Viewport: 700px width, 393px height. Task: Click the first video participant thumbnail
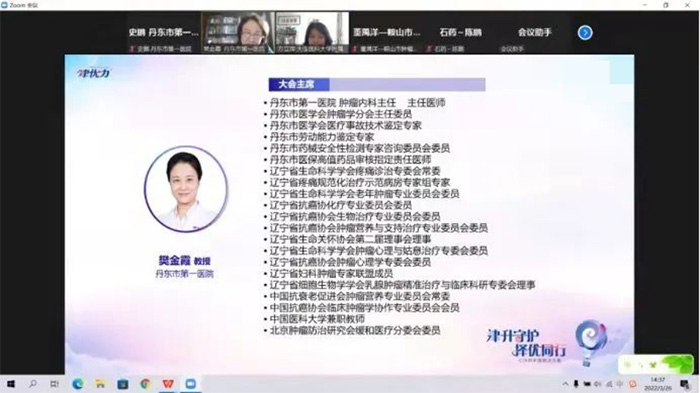(x=238, y=33)
